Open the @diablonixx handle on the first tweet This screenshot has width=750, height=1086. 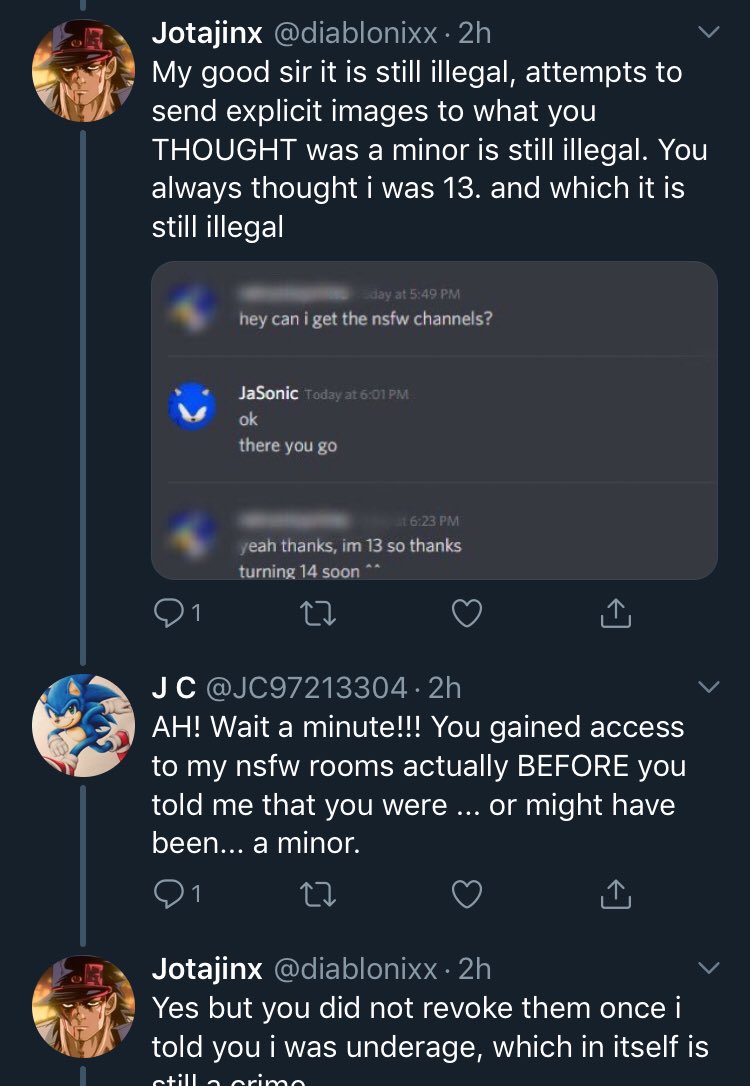tap(355, 33)
